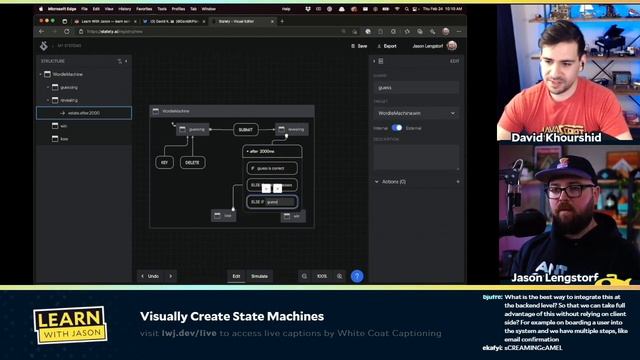Image resolution: width=640 pixels, height=360 pixels.
Task: Click the browser back arrow
Action: [x=42, y=31]
